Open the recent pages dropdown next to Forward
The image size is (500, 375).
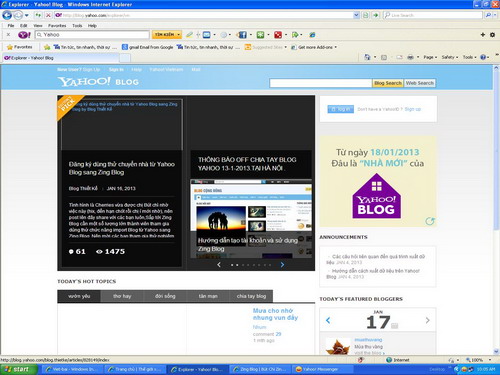pos(27,15)
